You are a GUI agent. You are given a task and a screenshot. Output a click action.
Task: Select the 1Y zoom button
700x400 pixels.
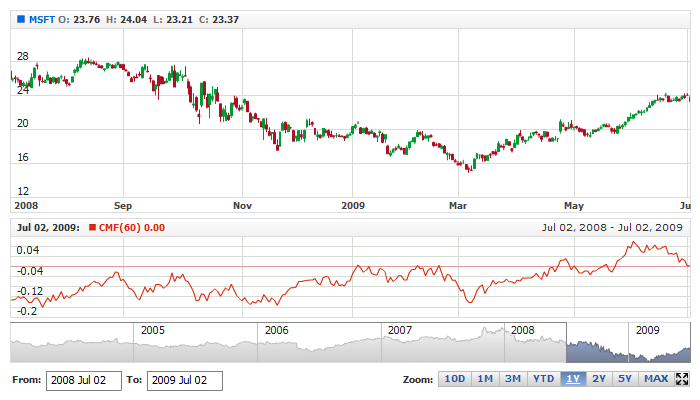pos(573,379)
